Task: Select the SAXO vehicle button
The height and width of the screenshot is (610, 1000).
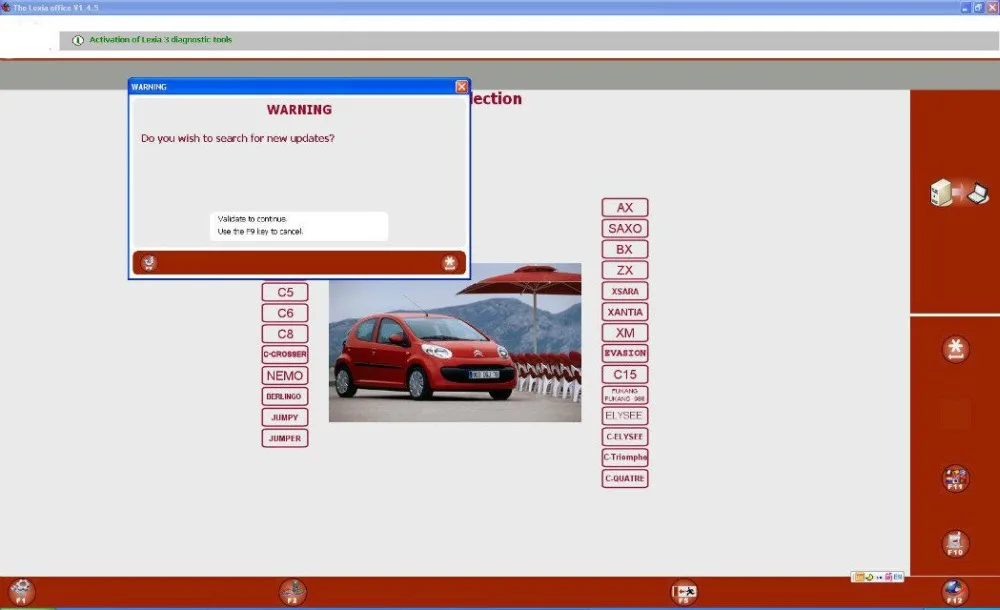Action: (624, 228)
